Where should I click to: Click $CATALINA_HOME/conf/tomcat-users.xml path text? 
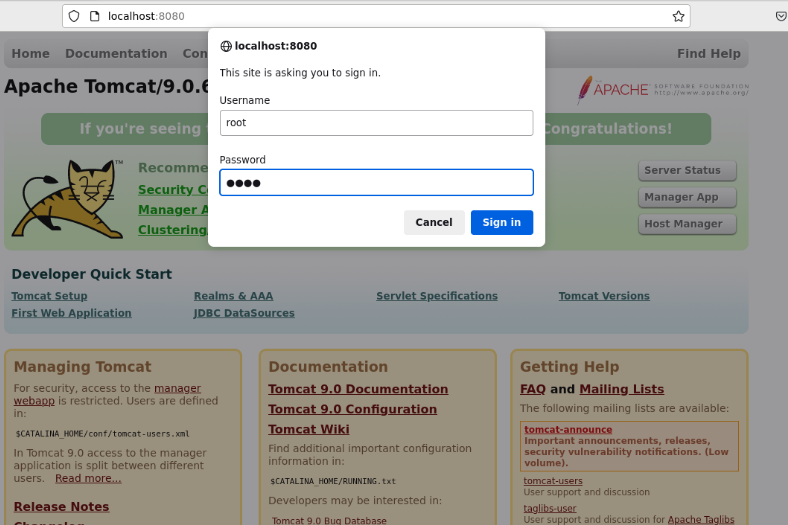[x=103, y=434]
